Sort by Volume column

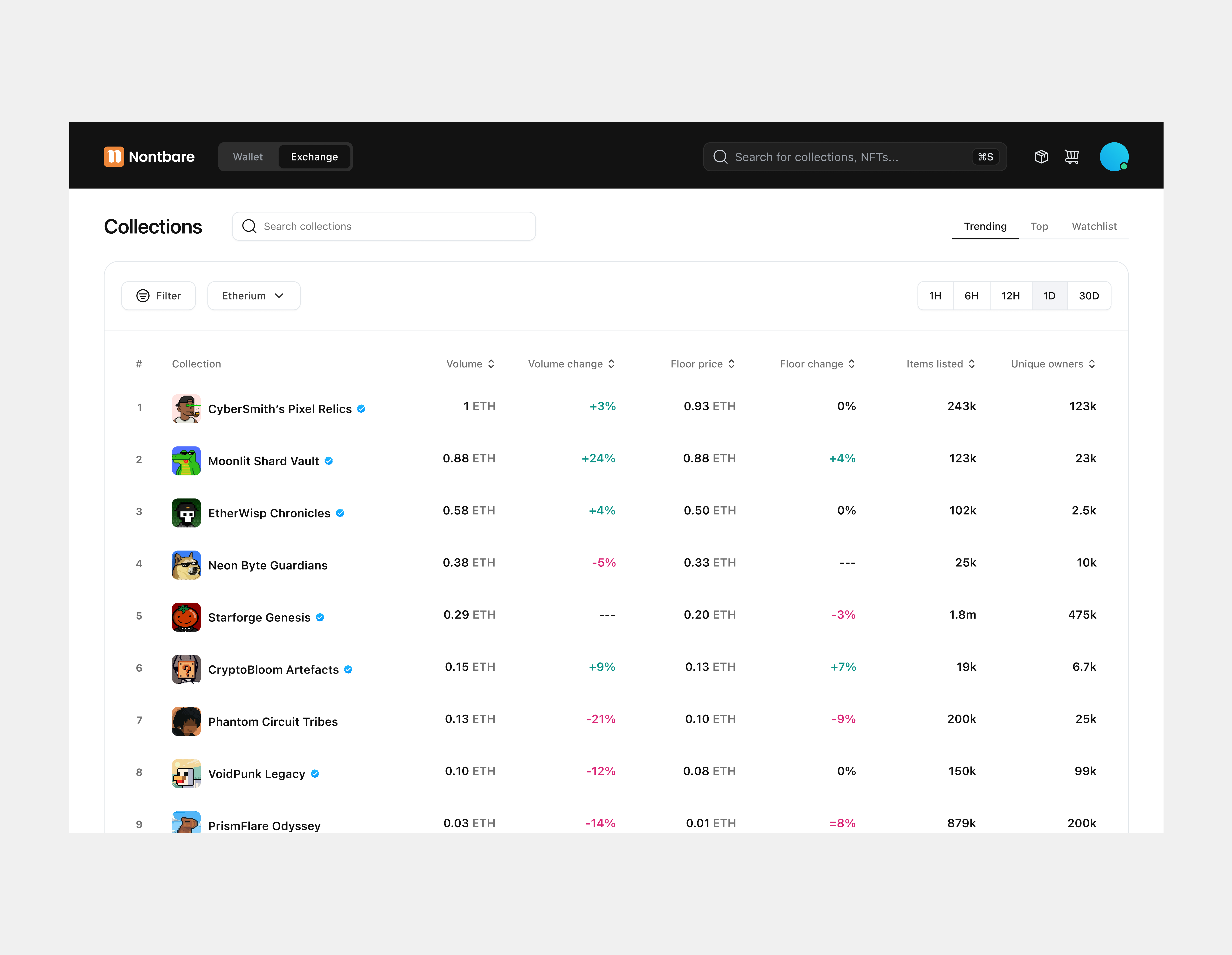[471, 364]
